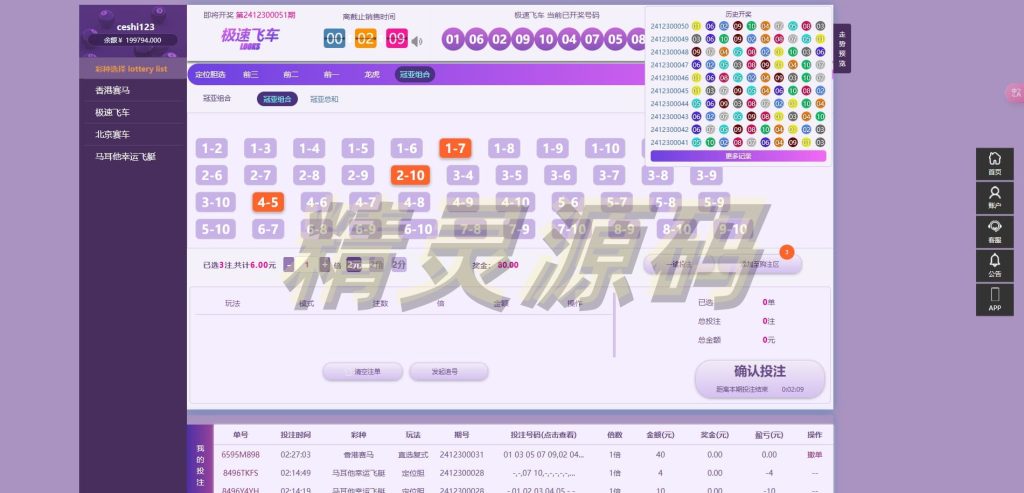Focus the multiplier input showing 1
The image size is (1024, 493).
[x=306, y=265]
